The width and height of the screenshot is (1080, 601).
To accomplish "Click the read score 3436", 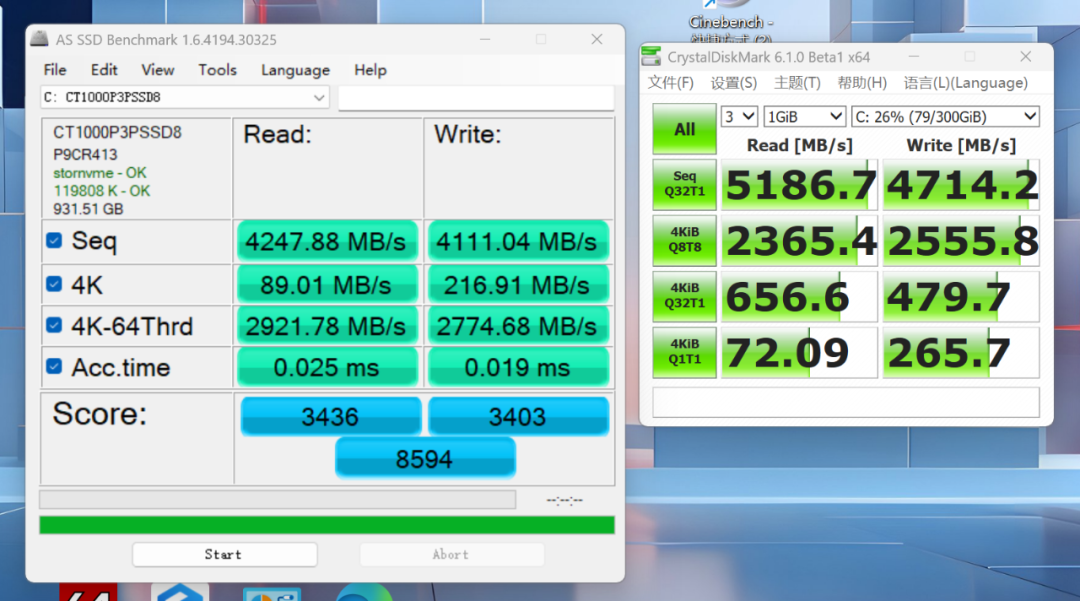I will click(331, 417).
